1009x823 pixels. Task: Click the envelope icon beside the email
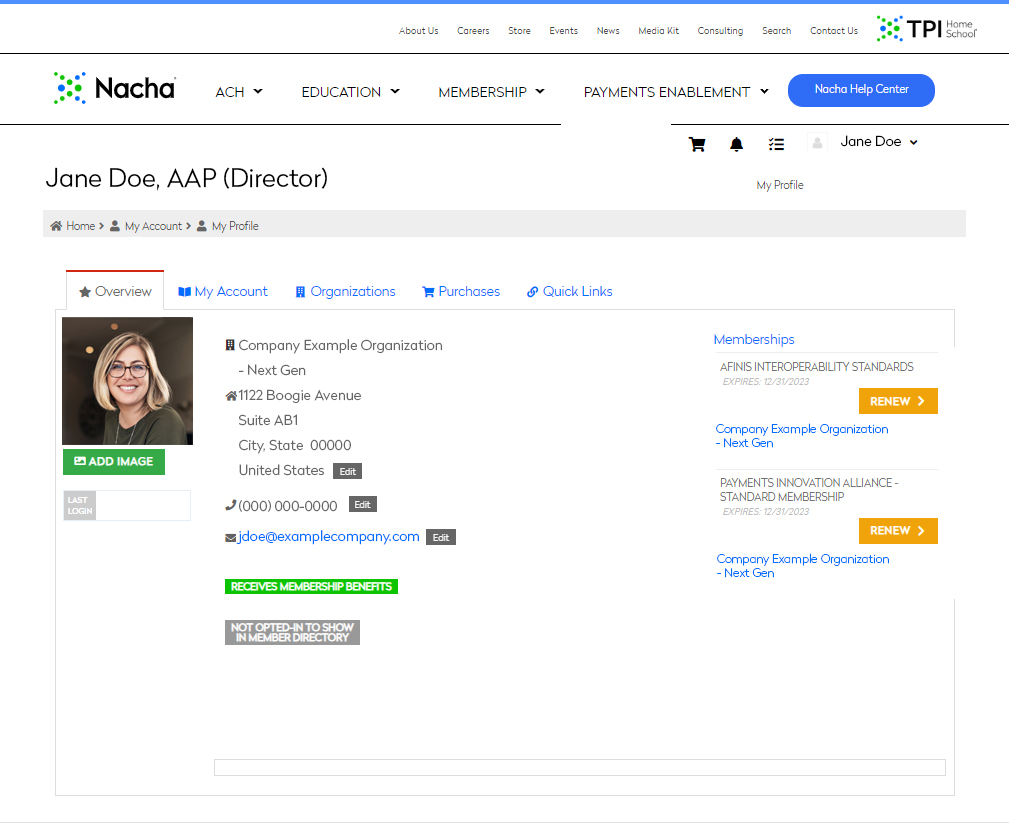coord(230,538)
